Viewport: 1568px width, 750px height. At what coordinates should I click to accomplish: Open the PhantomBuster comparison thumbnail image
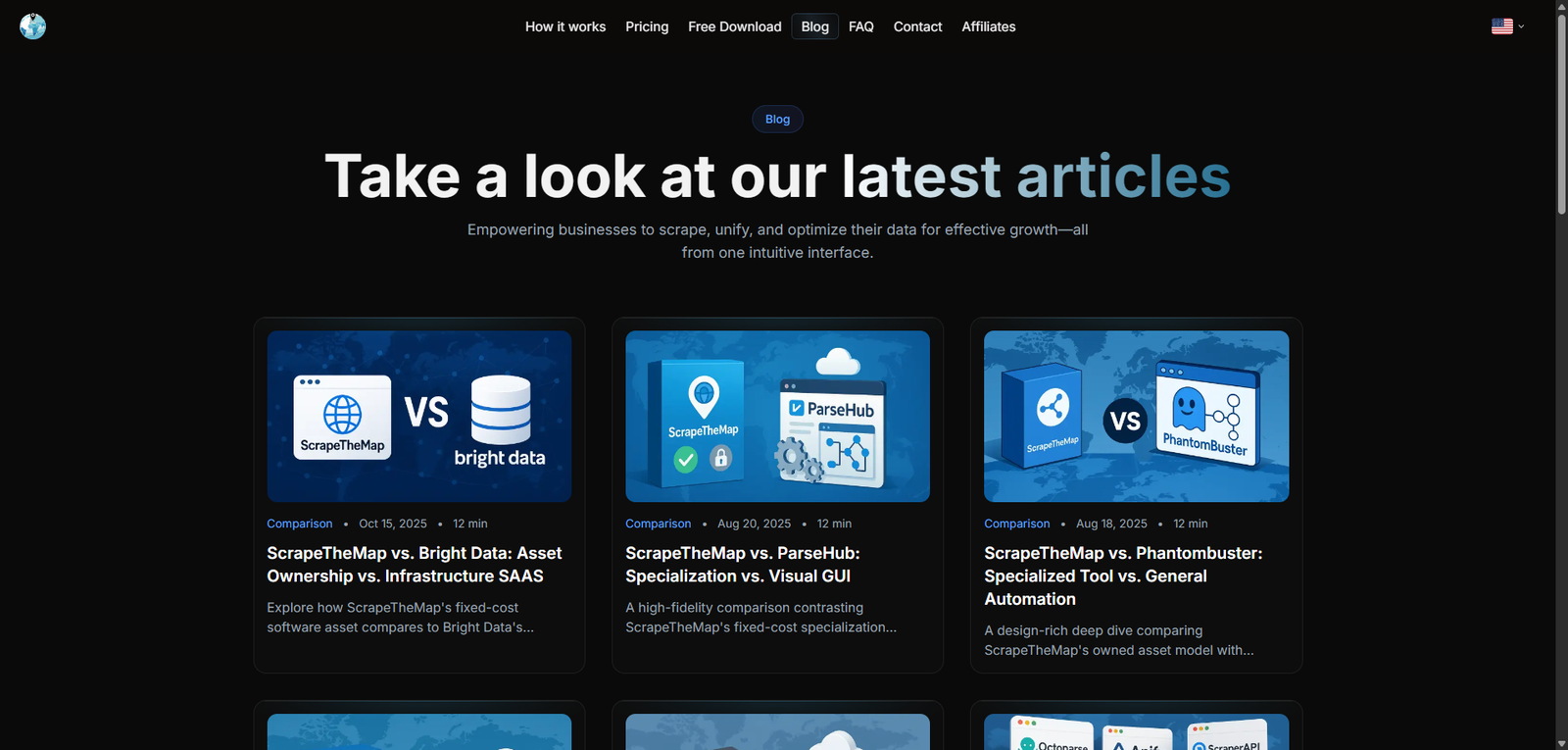pyautogui.click(x=1136, y=416)
